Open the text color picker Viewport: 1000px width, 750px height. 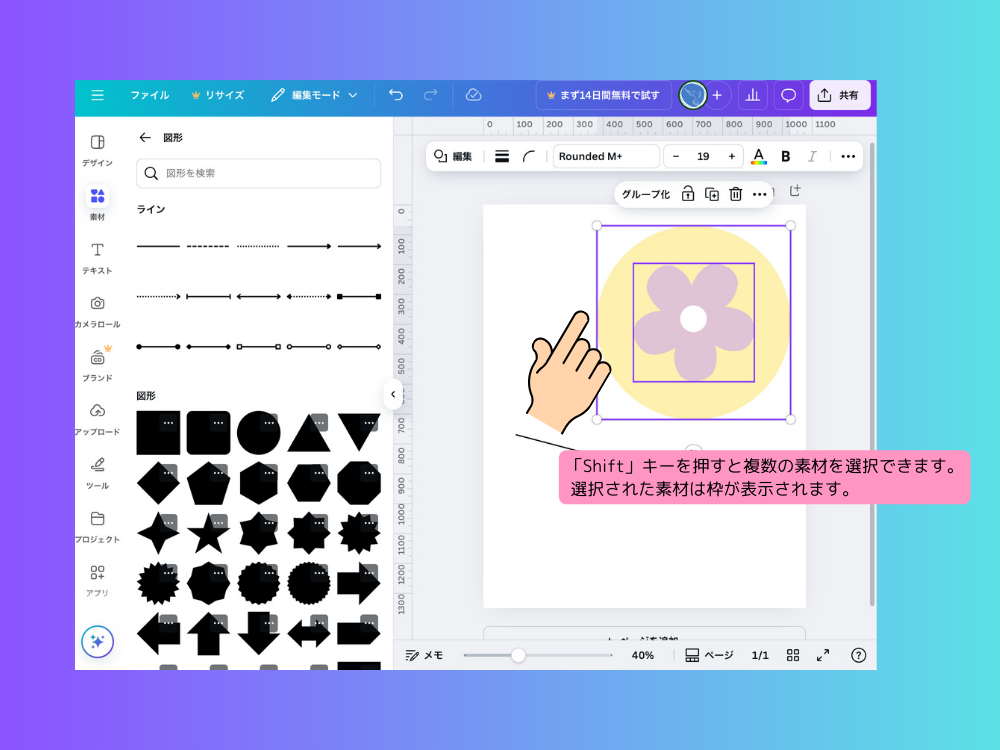759,156
